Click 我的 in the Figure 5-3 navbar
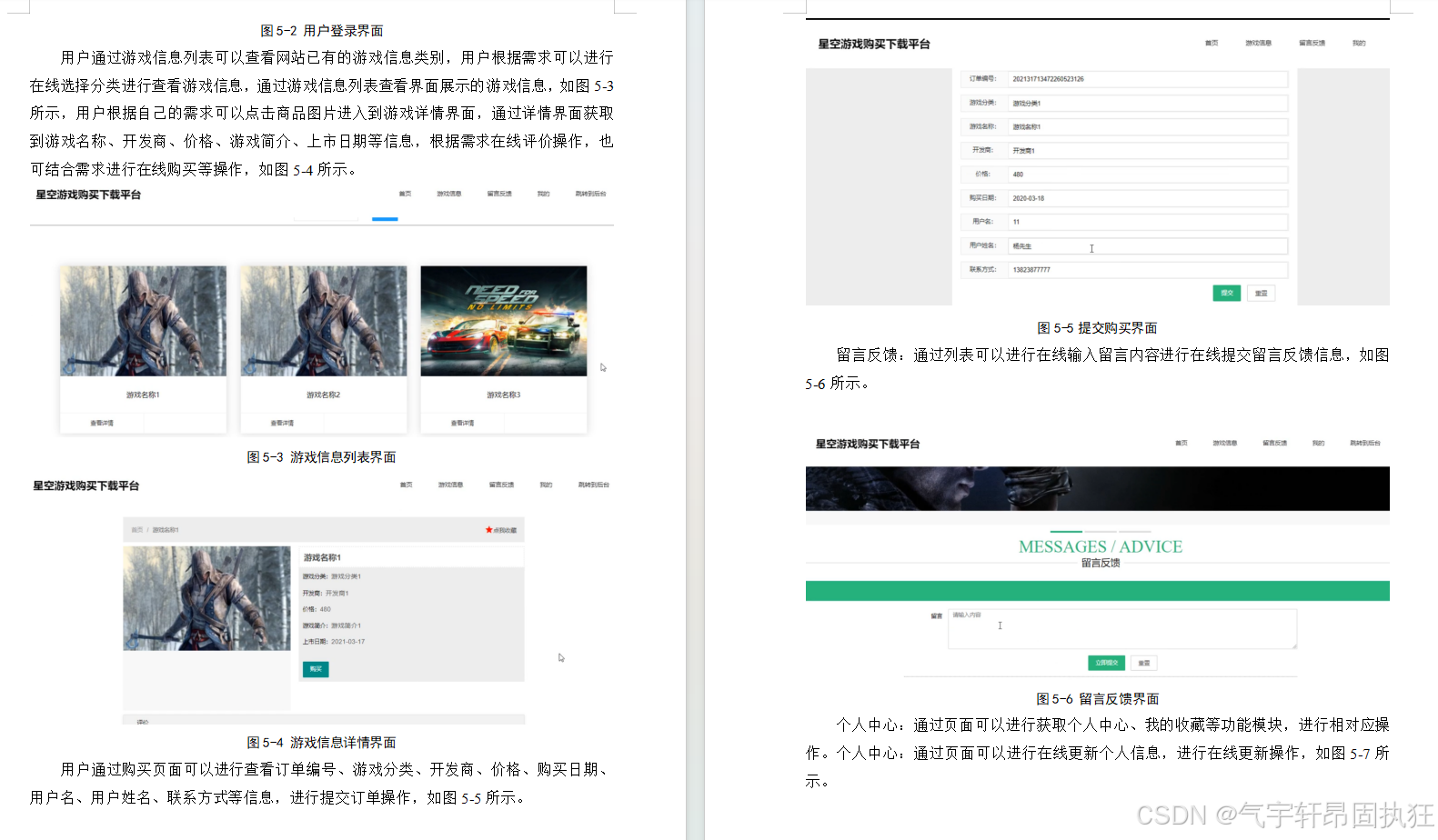 pos(543,194)
